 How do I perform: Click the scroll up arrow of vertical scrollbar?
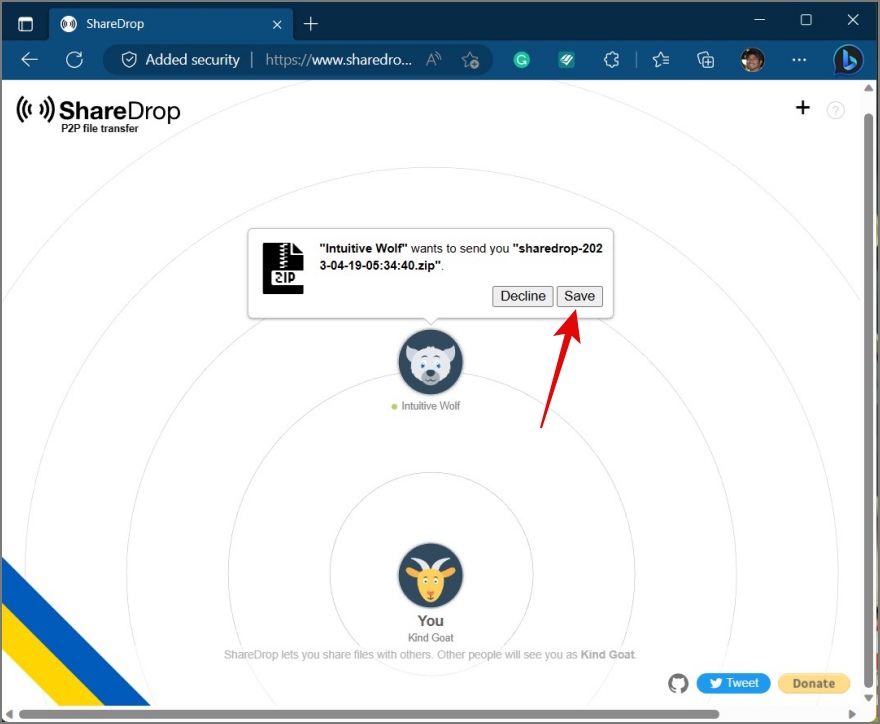868,88
